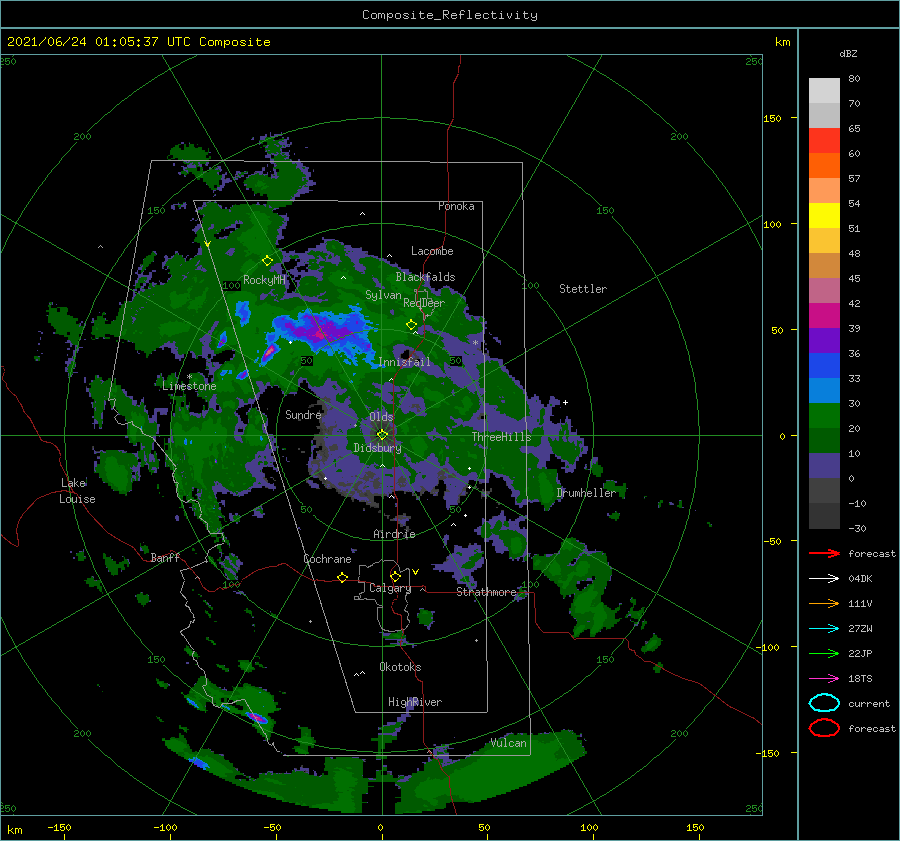Viewport: 900px width, 841px height.
Task: Click the Vulcan label
Action: click(508, 743)
